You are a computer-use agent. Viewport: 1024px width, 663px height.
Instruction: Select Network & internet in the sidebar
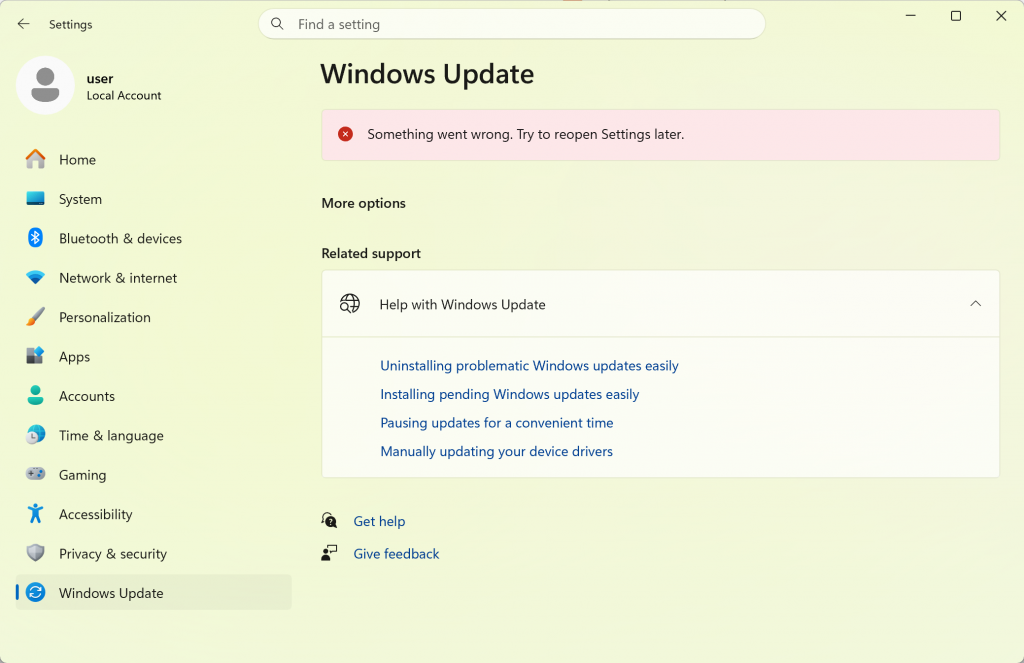(x=153, y=278)
